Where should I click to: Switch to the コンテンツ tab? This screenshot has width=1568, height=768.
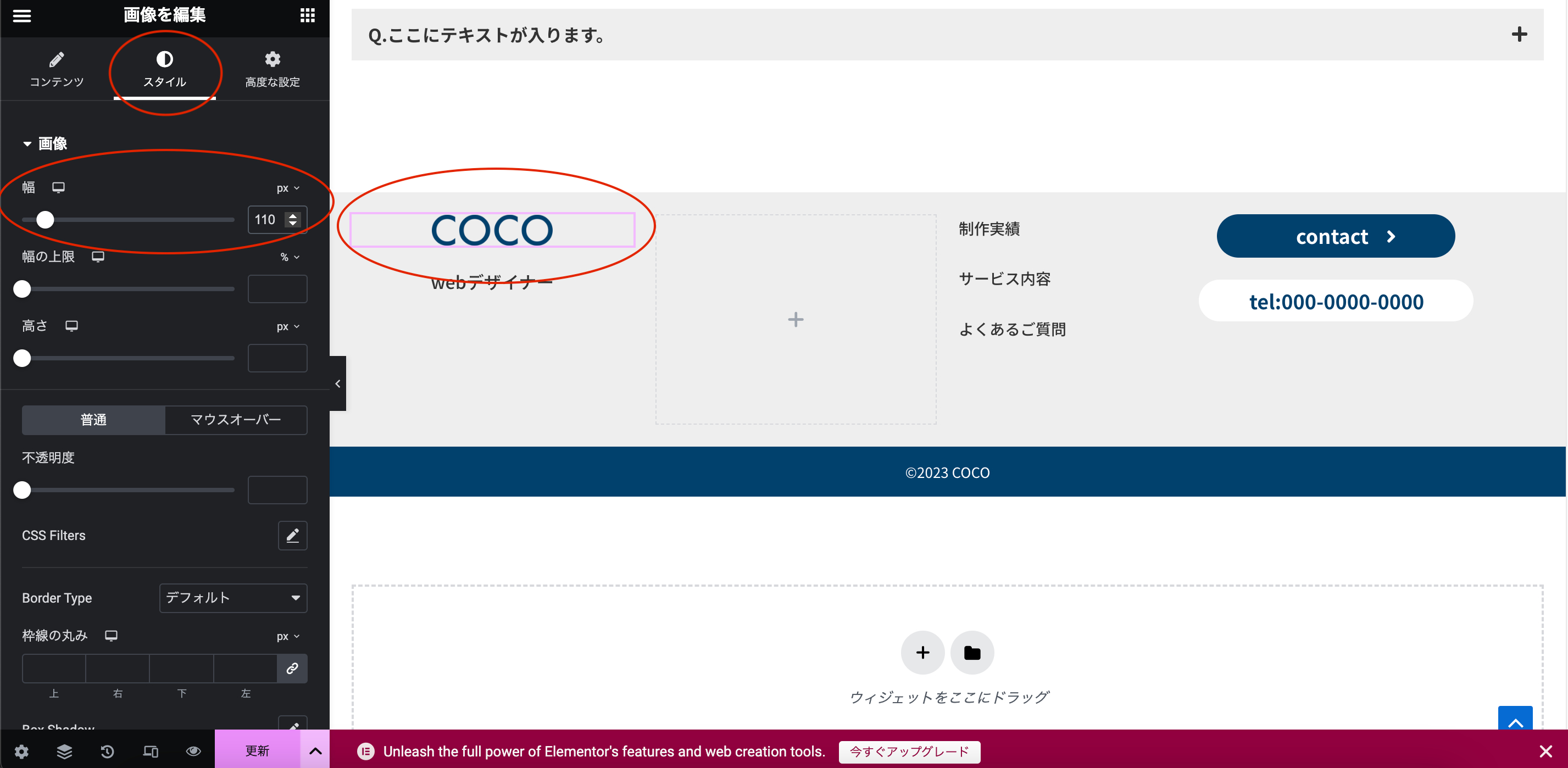click(57, 69)
